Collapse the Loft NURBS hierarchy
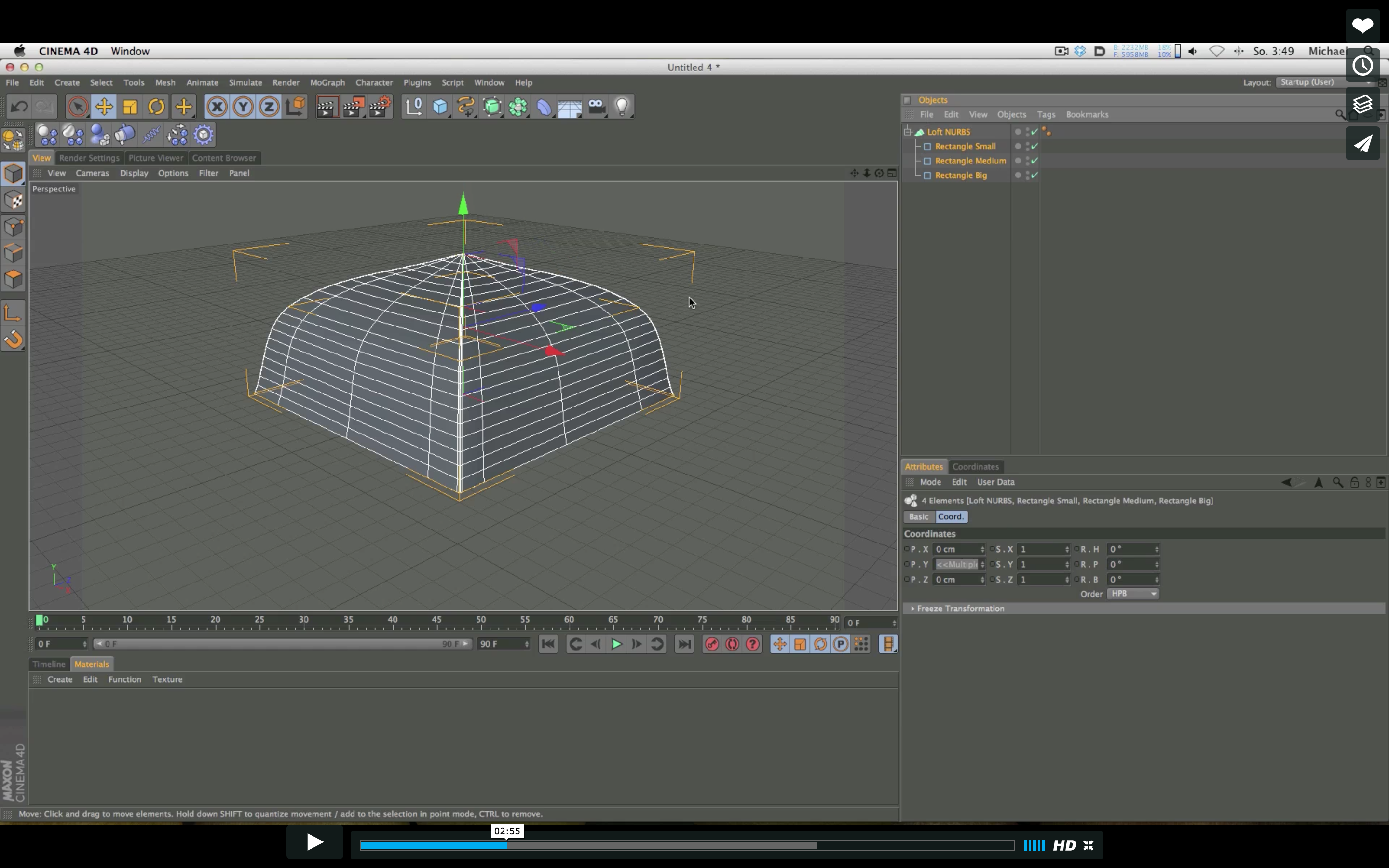 [908, 132]
